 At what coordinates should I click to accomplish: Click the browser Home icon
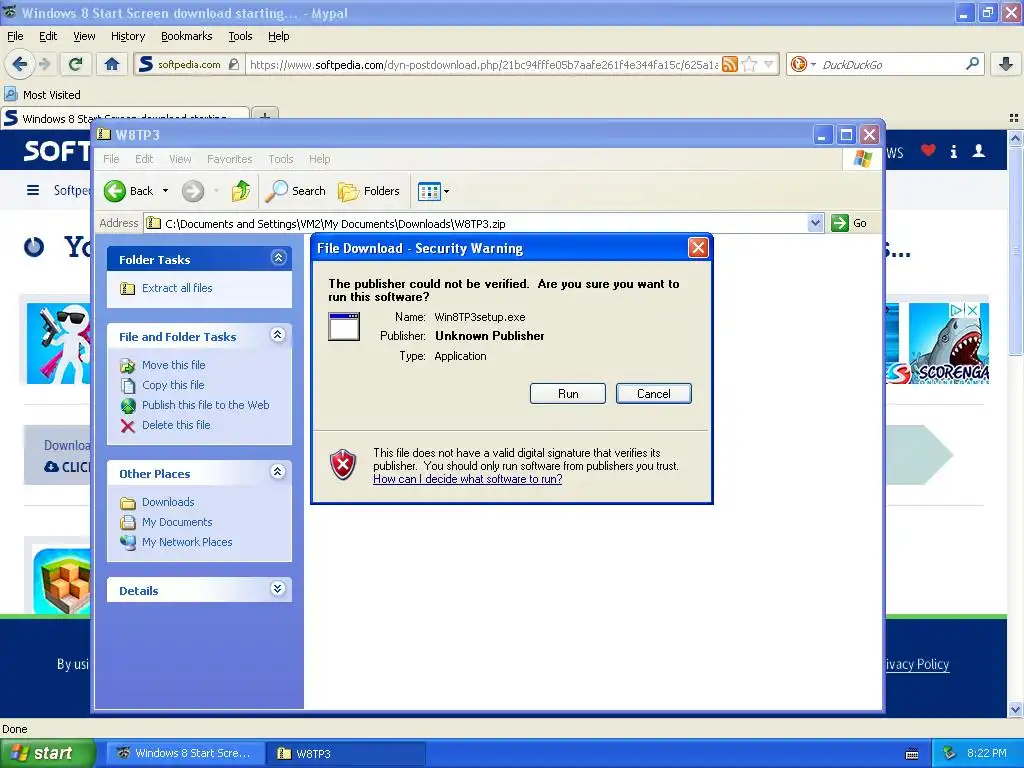[x=112, y=64]
